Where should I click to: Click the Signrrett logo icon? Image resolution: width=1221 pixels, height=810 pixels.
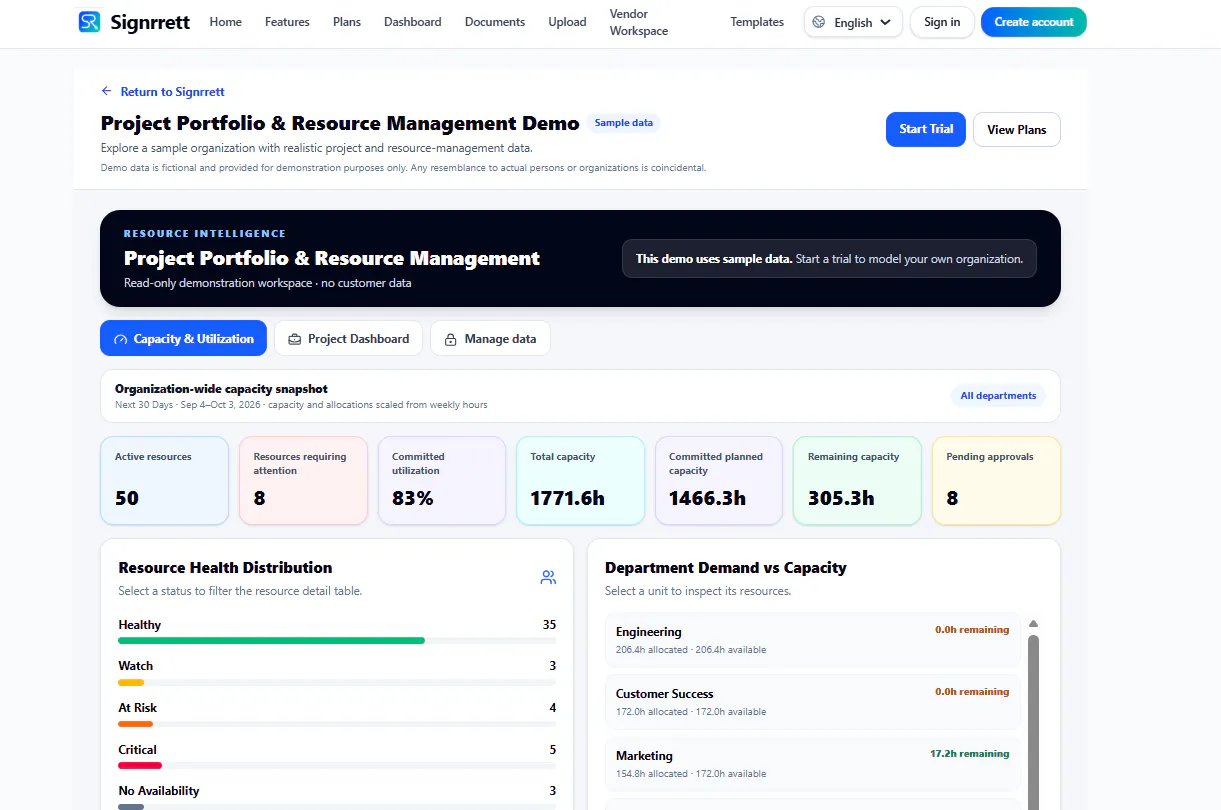pyautogui.click(x=90, y=21)
